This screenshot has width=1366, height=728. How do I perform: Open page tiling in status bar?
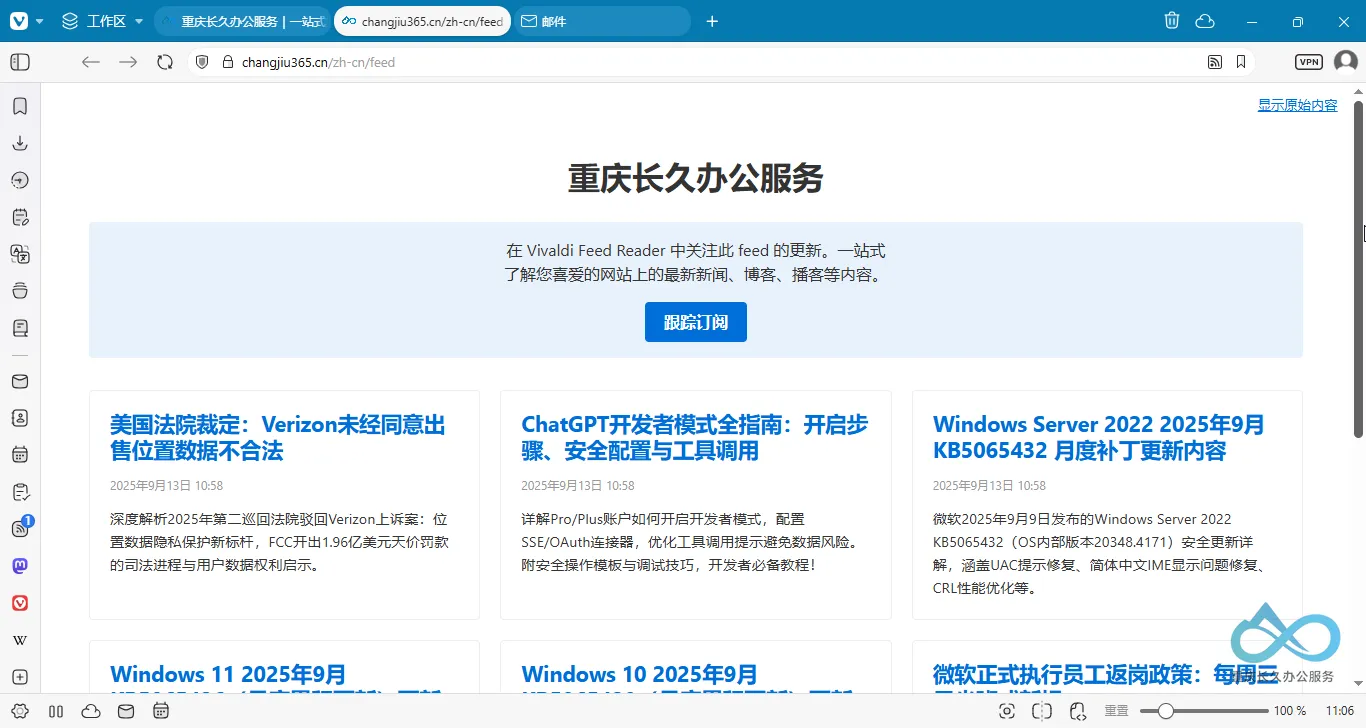[1042, 711]
